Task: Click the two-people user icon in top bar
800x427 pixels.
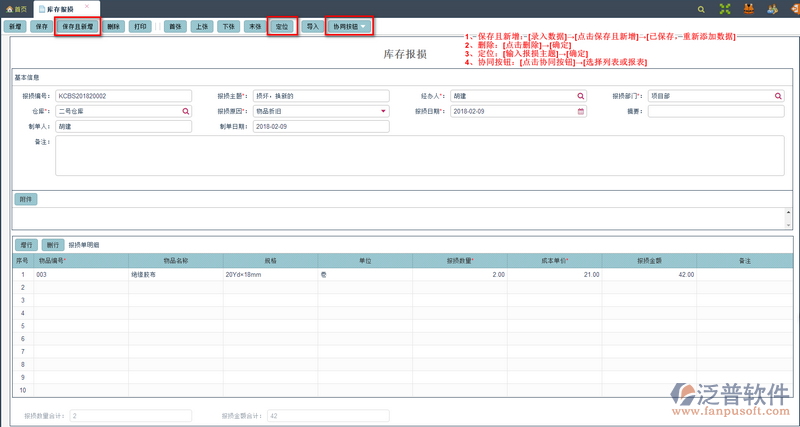Action: [774, 8]
